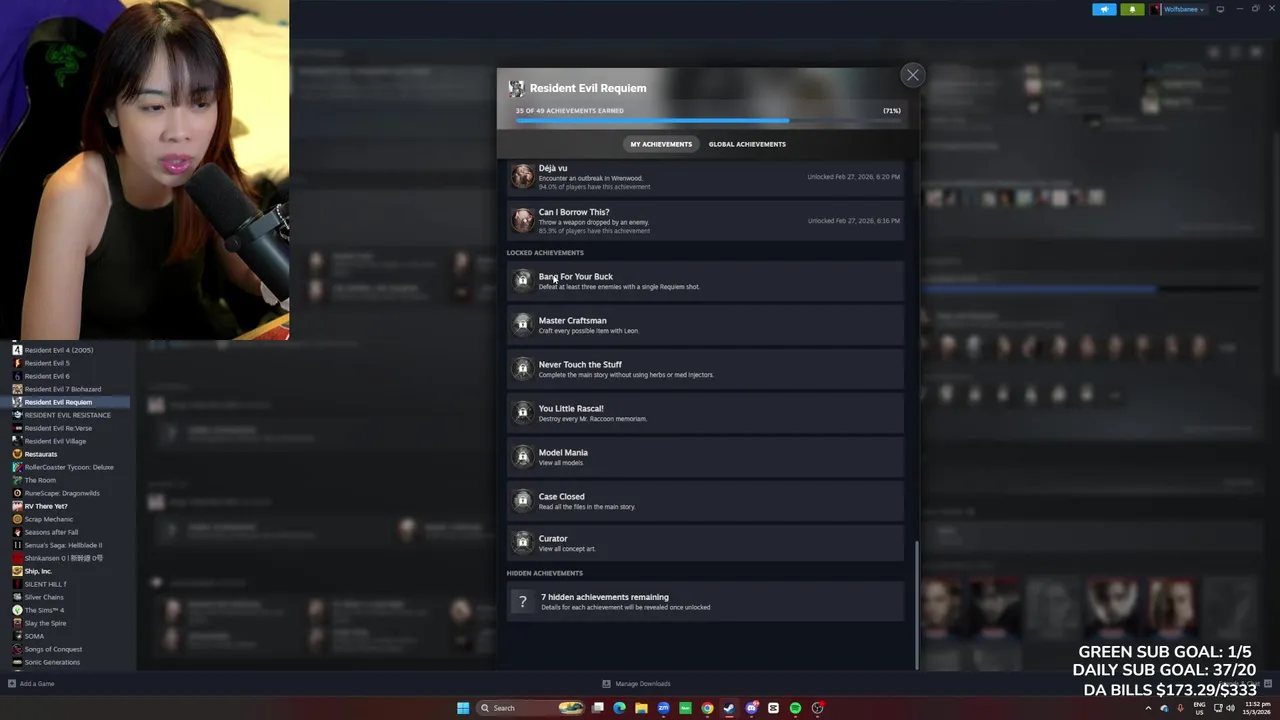The image size is (1280, 720).
Task: Select Resident Evil Requiem in library list
Action: [58, 402]
